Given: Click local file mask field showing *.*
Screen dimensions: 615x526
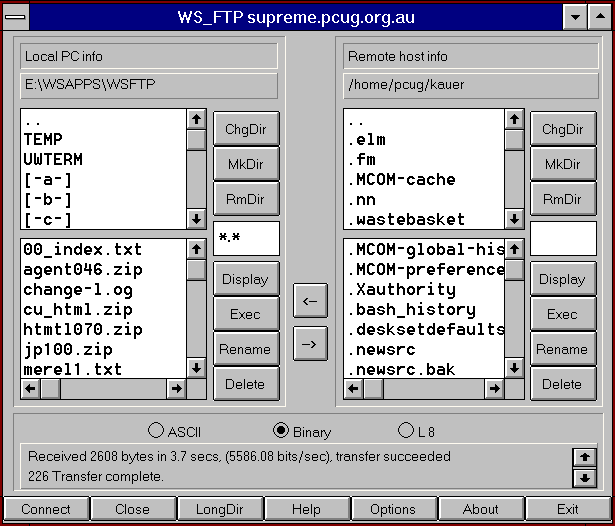Looking at the screenshot, I should (246, 238).
